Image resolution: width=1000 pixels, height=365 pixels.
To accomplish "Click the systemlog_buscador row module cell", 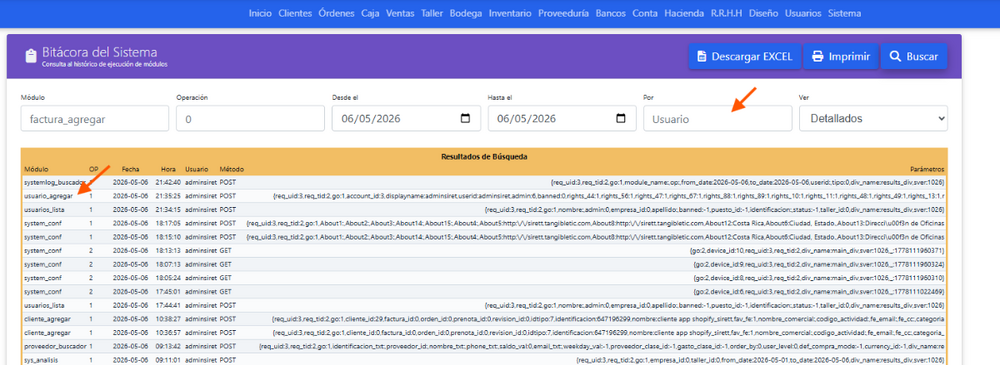I will [x=54, y=182].
